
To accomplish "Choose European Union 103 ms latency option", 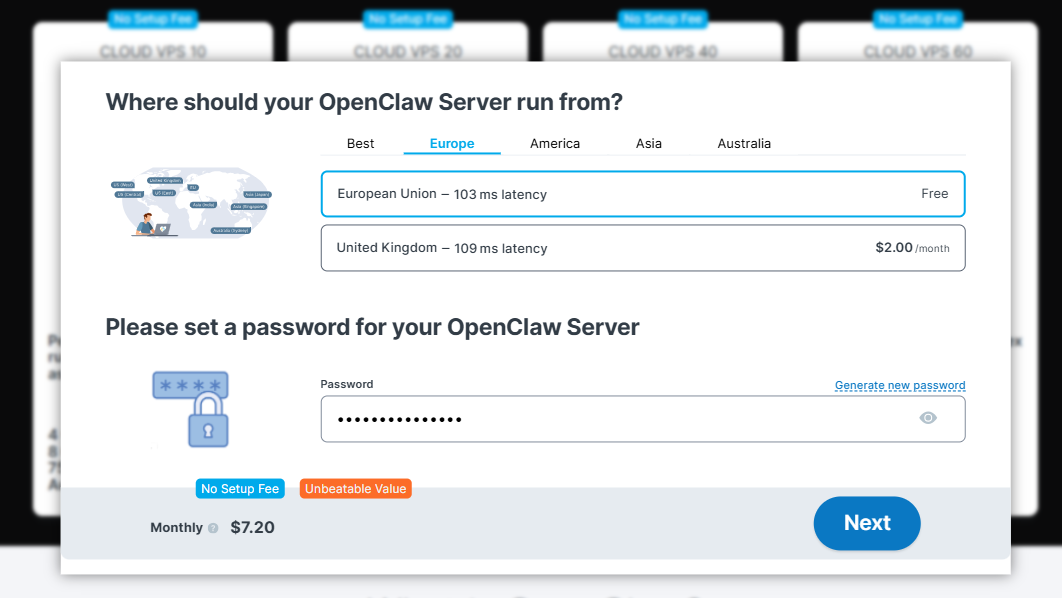I will [643, 194].
